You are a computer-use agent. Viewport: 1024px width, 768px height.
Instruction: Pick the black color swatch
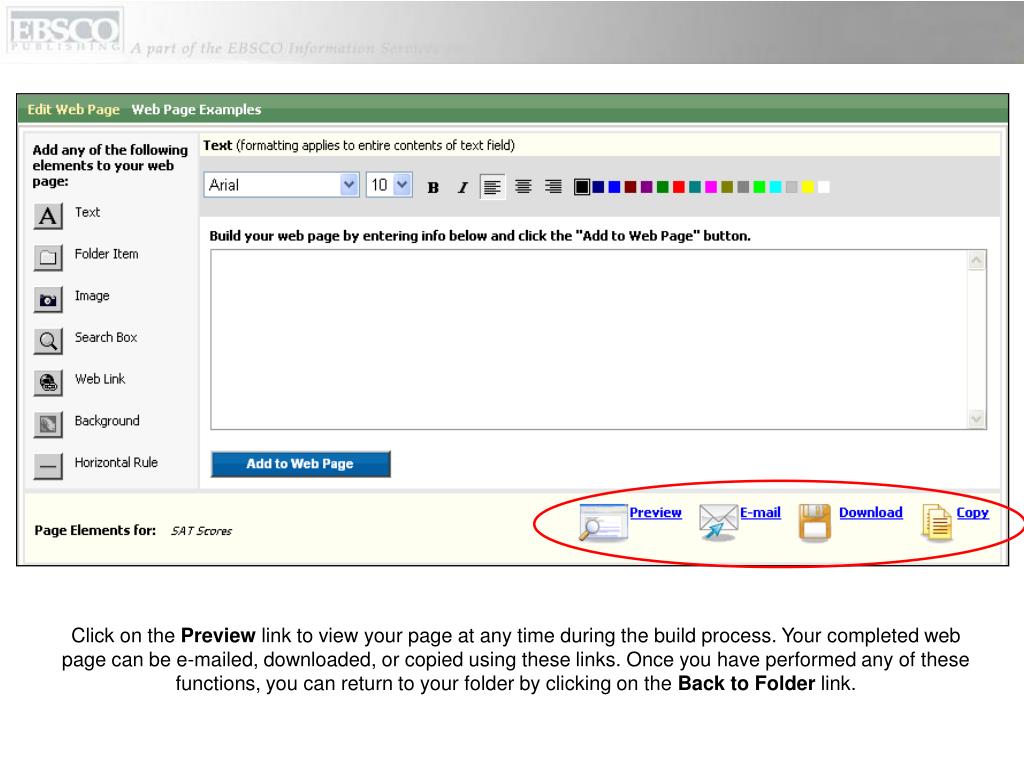(x=582, y=187)
